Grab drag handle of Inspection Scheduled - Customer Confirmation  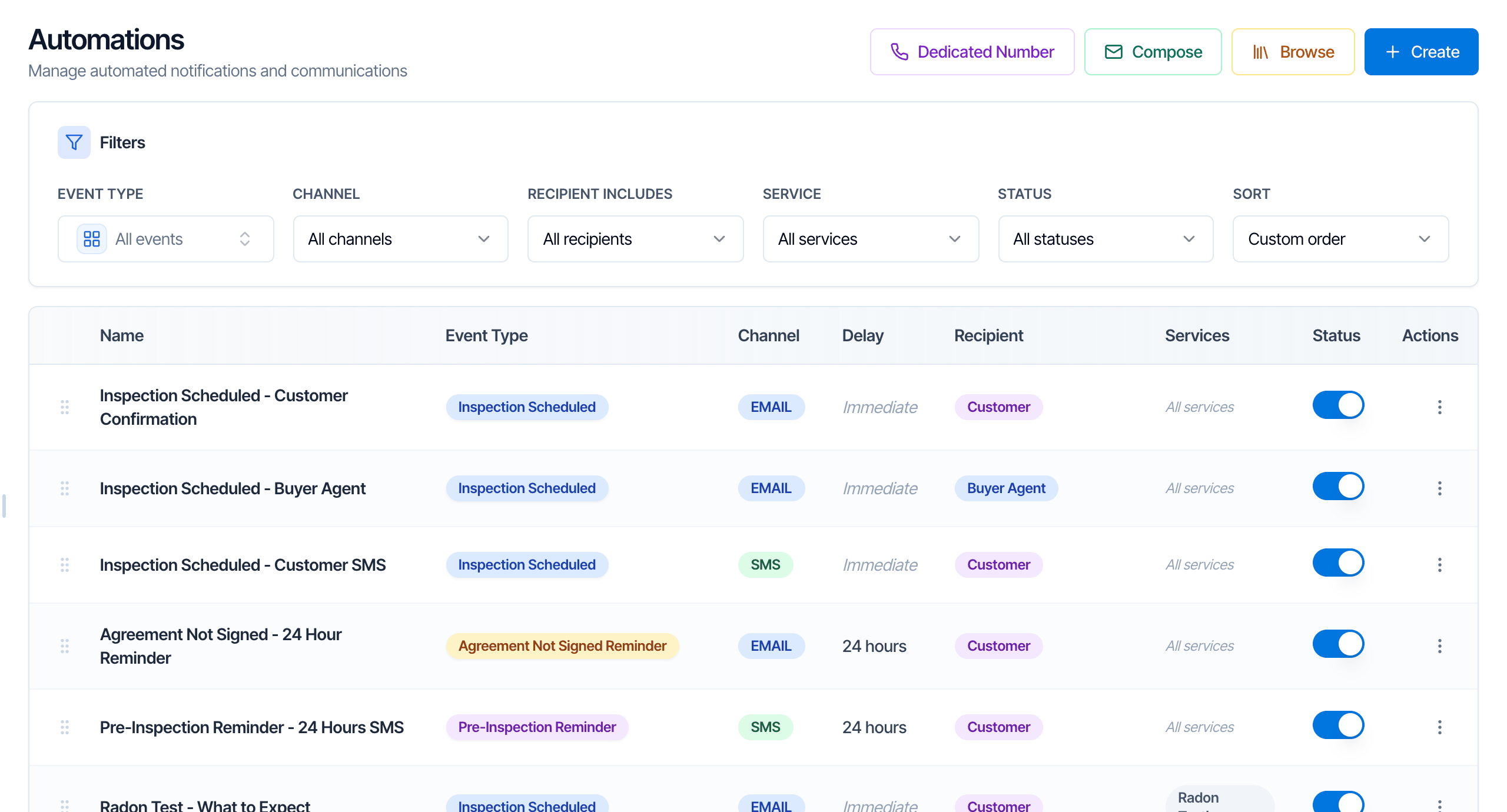tap(65, 407)
